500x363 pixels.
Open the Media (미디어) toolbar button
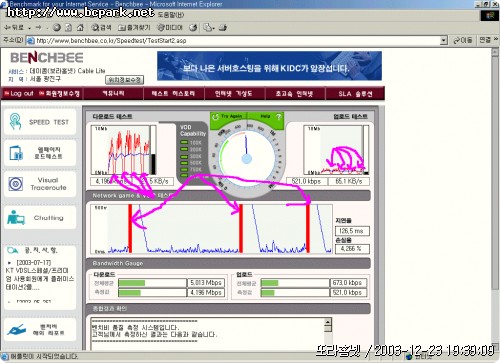click(170, 28)
